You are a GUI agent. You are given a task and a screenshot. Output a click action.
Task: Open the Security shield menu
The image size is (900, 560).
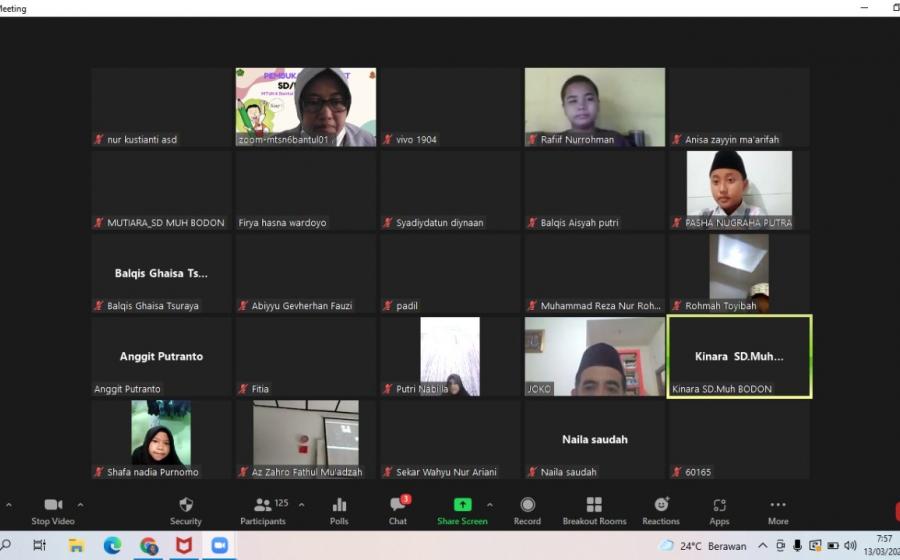coord(185,505)
